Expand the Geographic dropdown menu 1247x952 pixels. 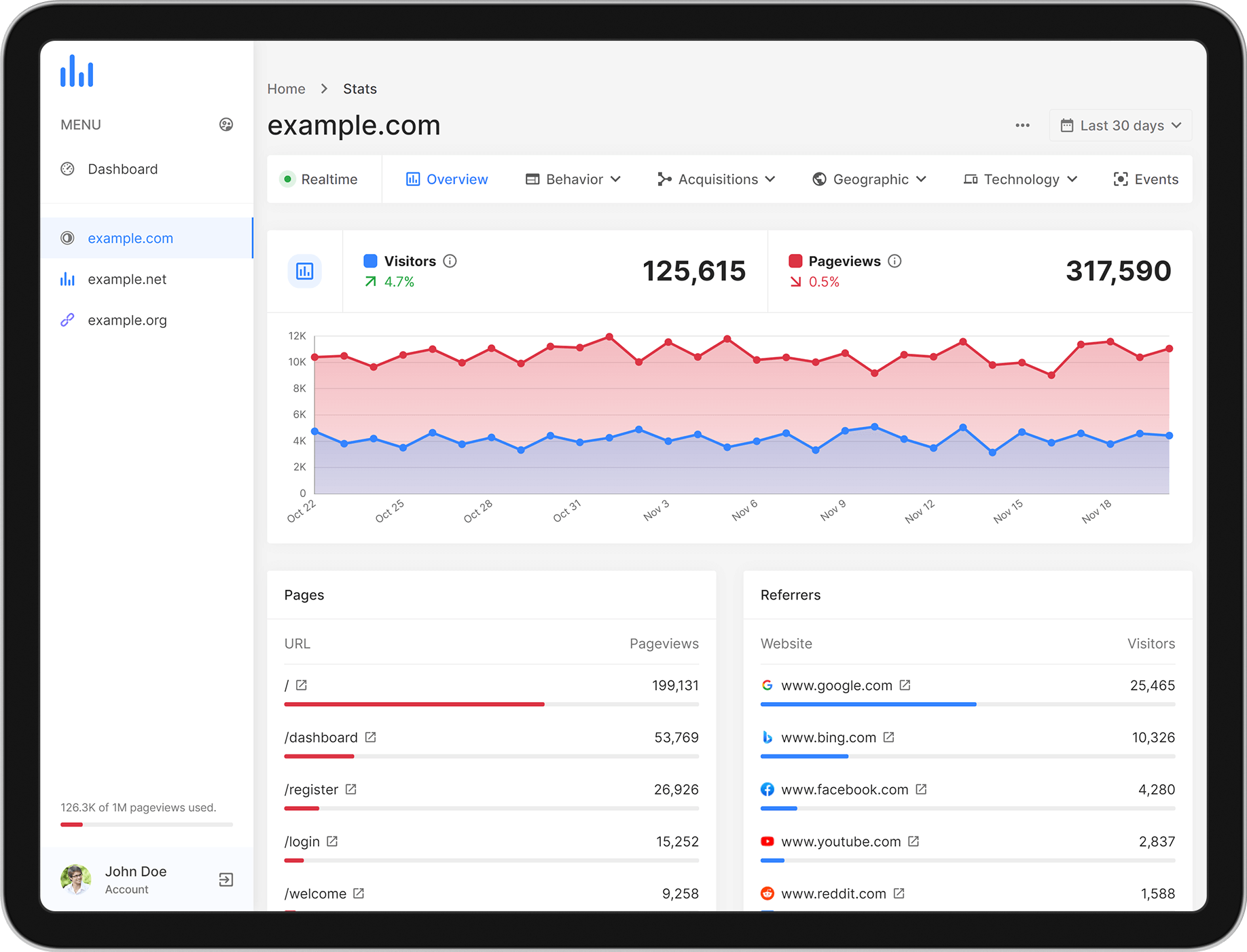pyautogui.click(x=869, y=179)
